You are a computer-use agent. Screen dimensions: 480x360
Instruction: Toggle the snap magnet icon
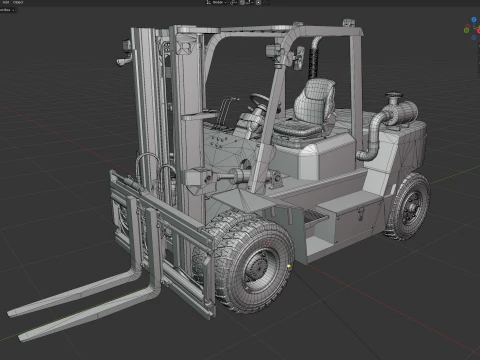(x=242, y=2)
